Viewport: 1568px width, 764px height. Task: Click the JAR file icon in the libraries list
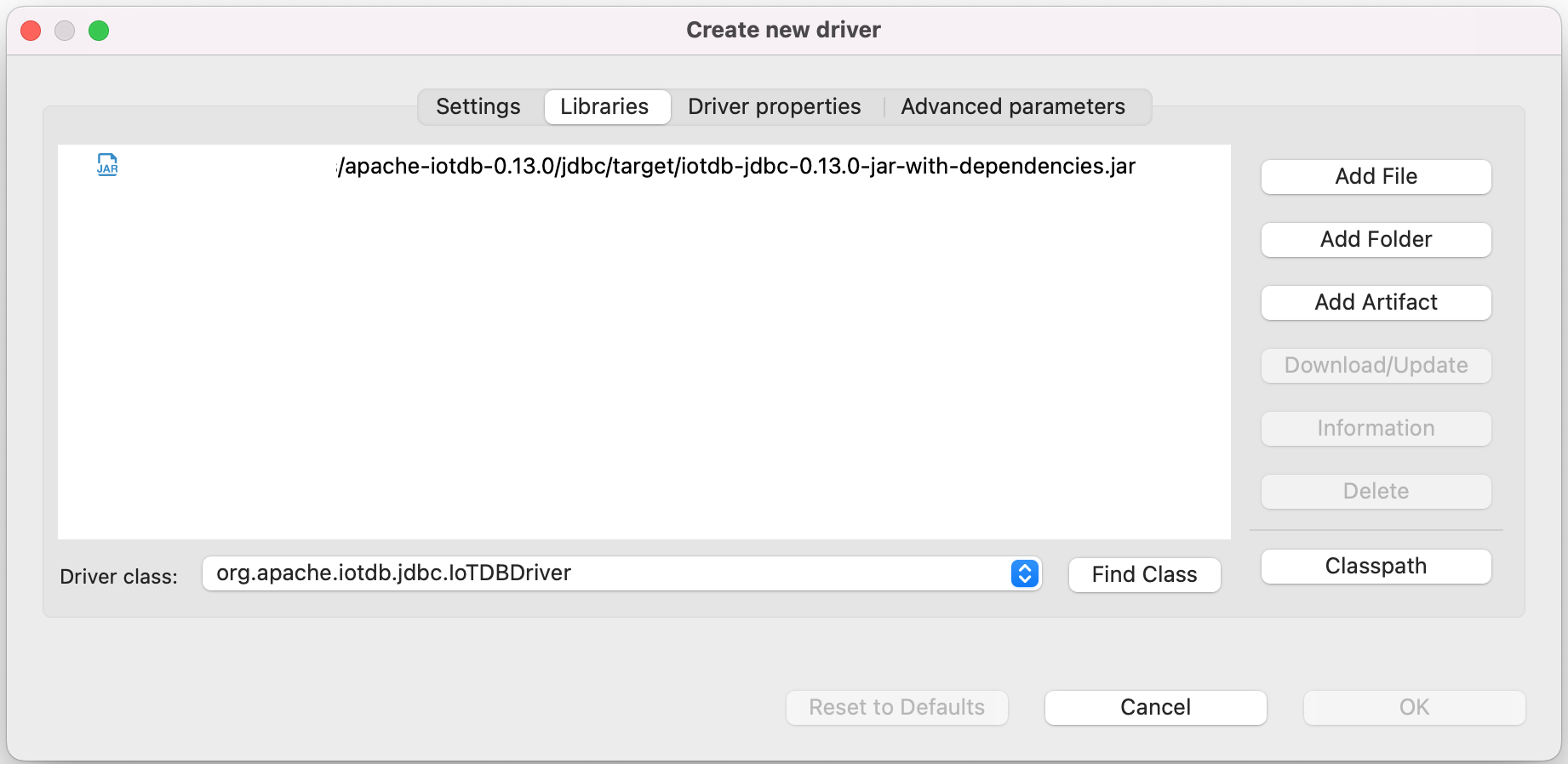click(107, 165)
